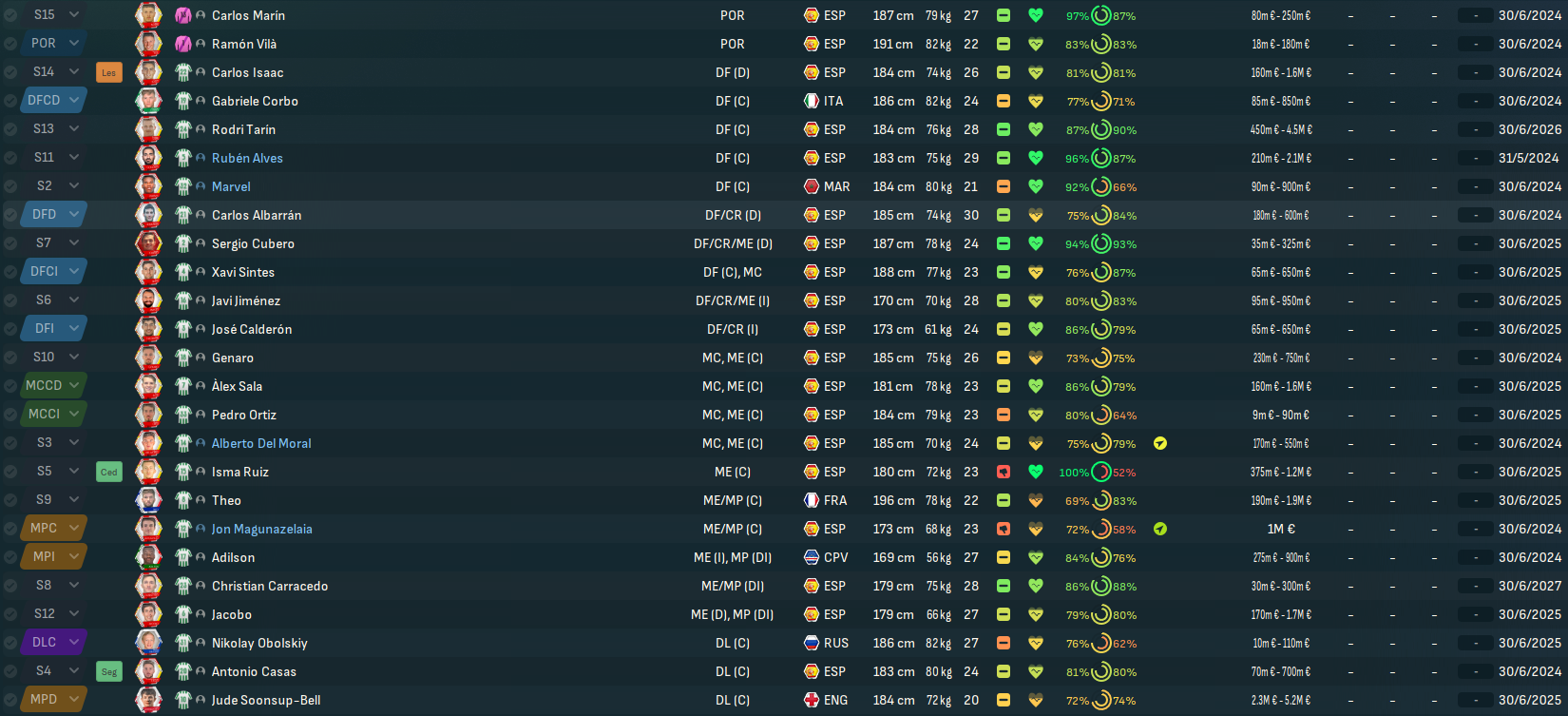Open the MCCD position dropdown

(53, 385)
